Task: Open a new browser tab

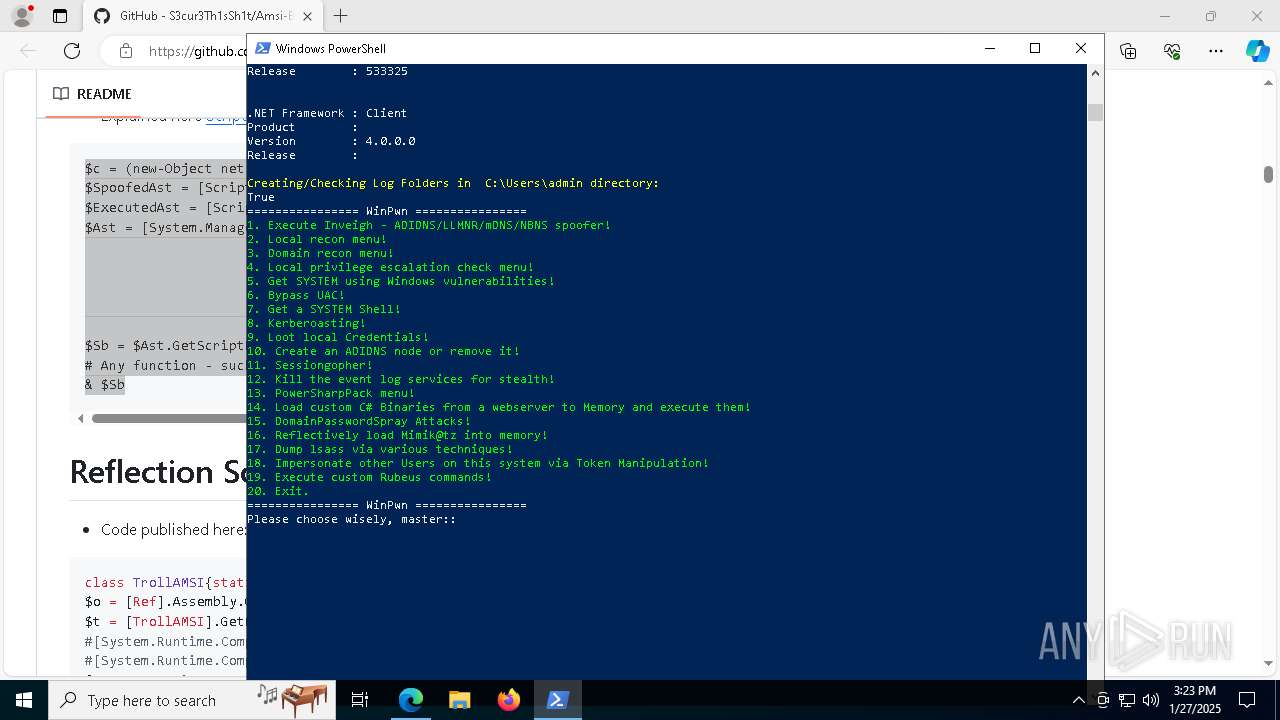Action: coord(340,16)
